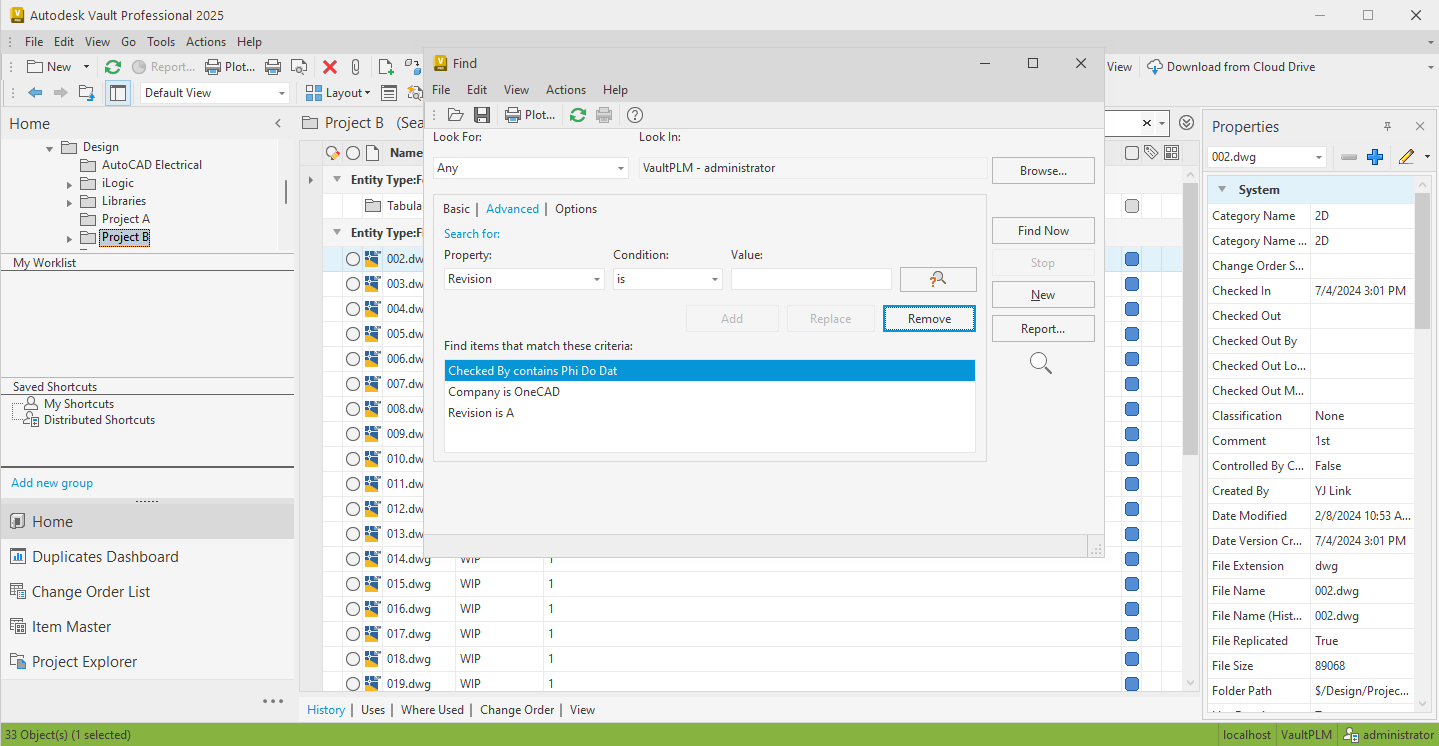Click the Find Now button

1043,231
